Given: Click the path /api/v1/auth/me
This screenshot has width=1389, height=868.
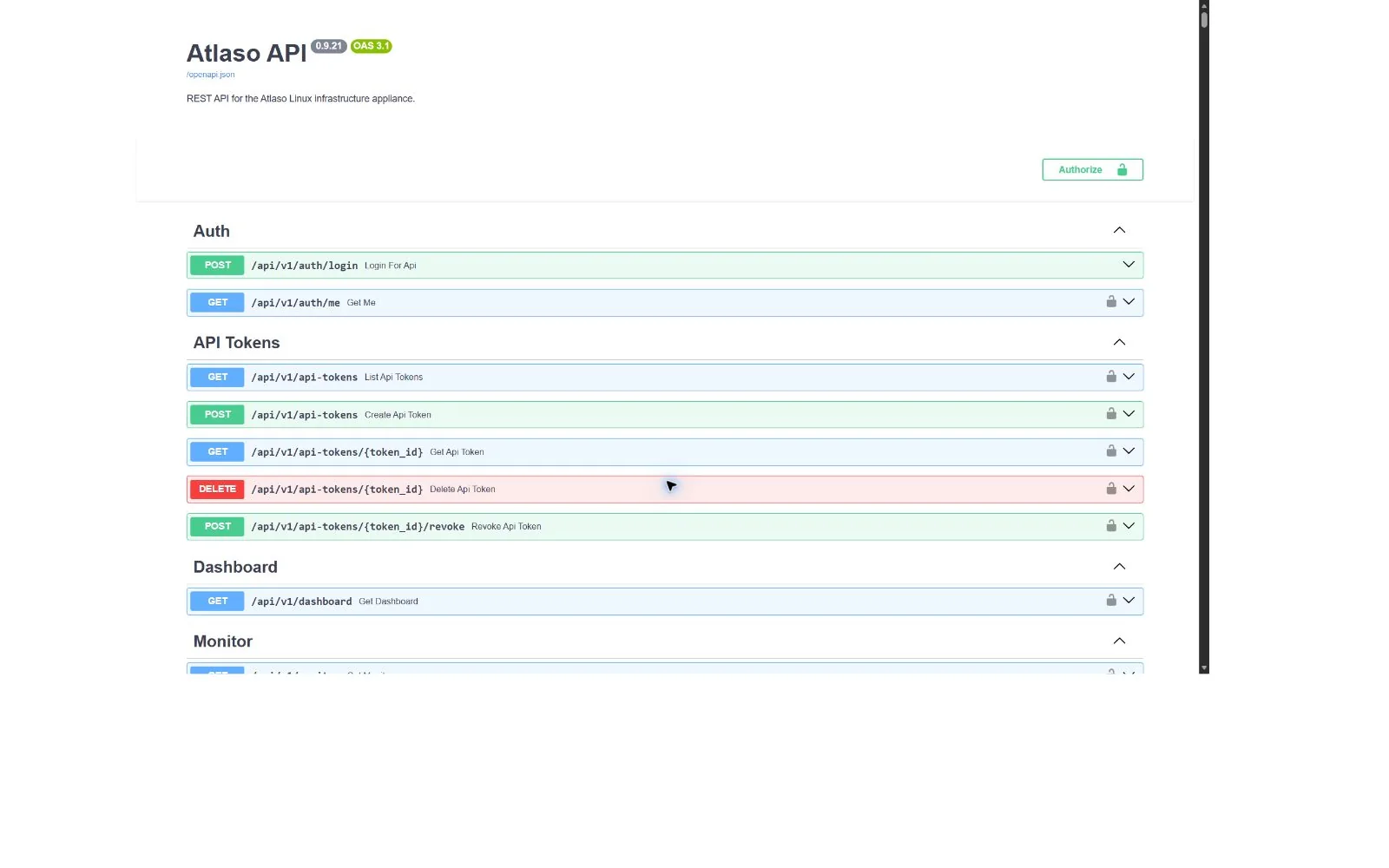Looking at the screenshot, I should tap(295, 303).
